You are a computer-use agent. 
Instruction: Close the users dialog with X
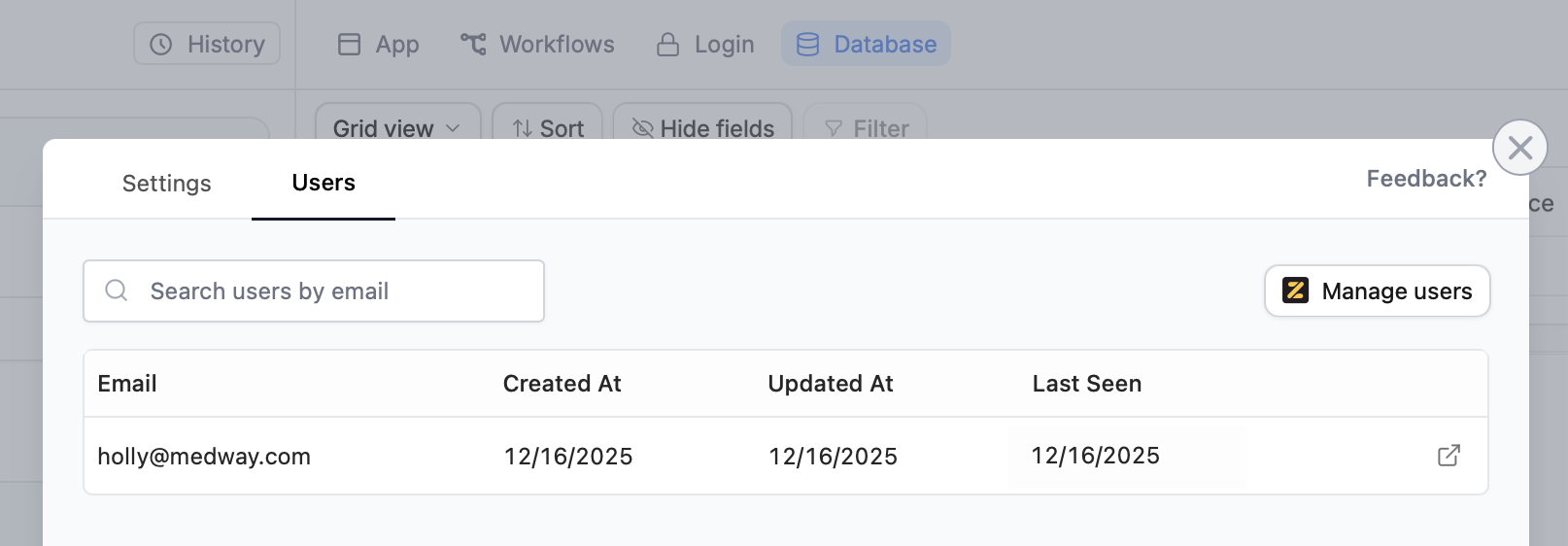(x=1519, y=148)
